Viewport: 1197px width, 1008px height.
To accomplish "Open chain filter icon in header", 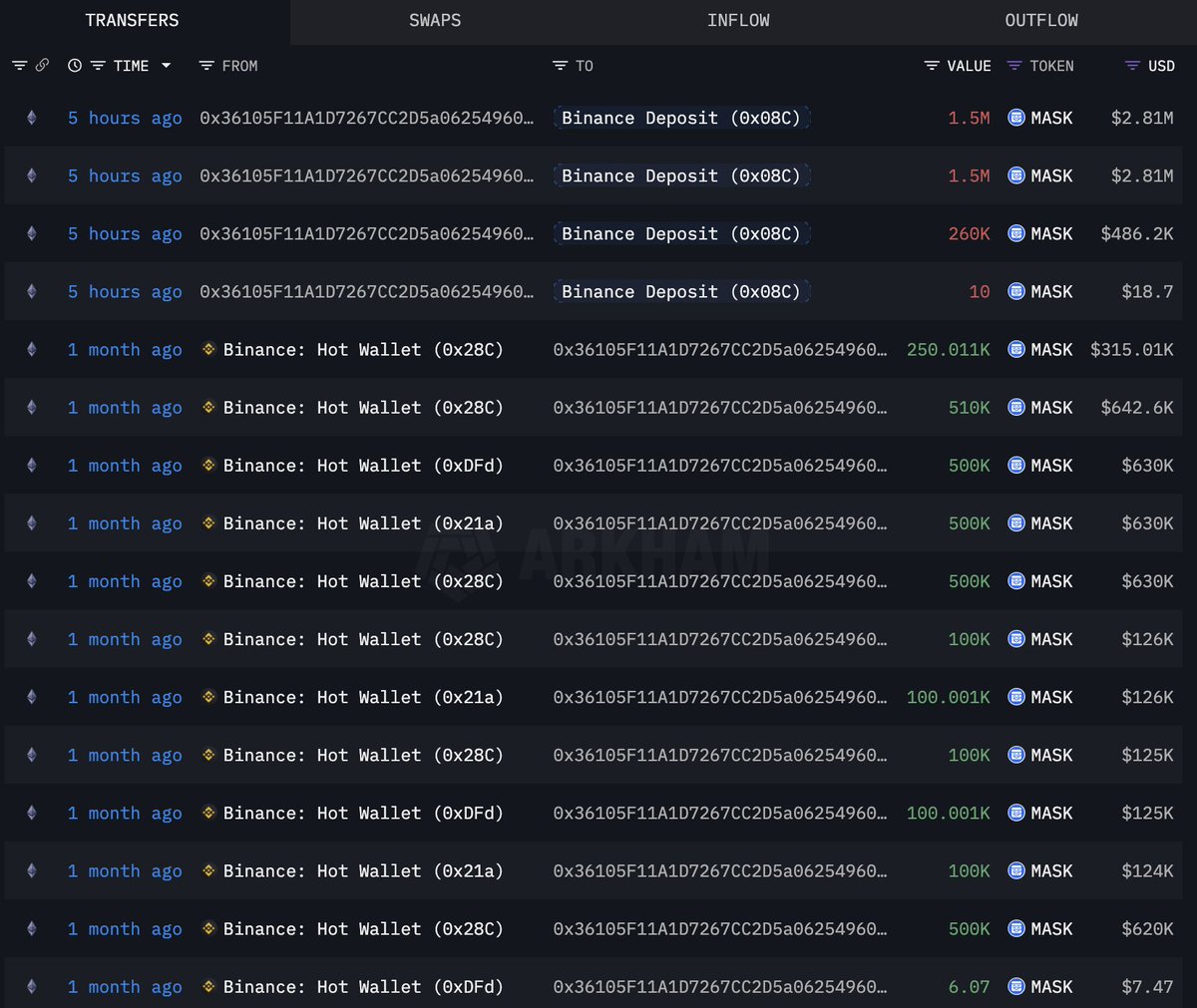I will tap(19, 66).
